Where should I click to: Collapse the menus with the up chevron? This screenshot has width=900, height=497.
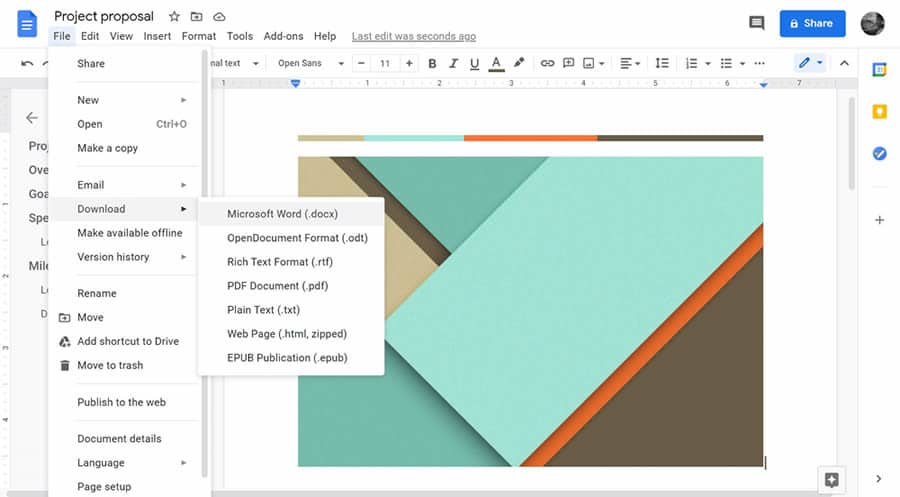844,63
